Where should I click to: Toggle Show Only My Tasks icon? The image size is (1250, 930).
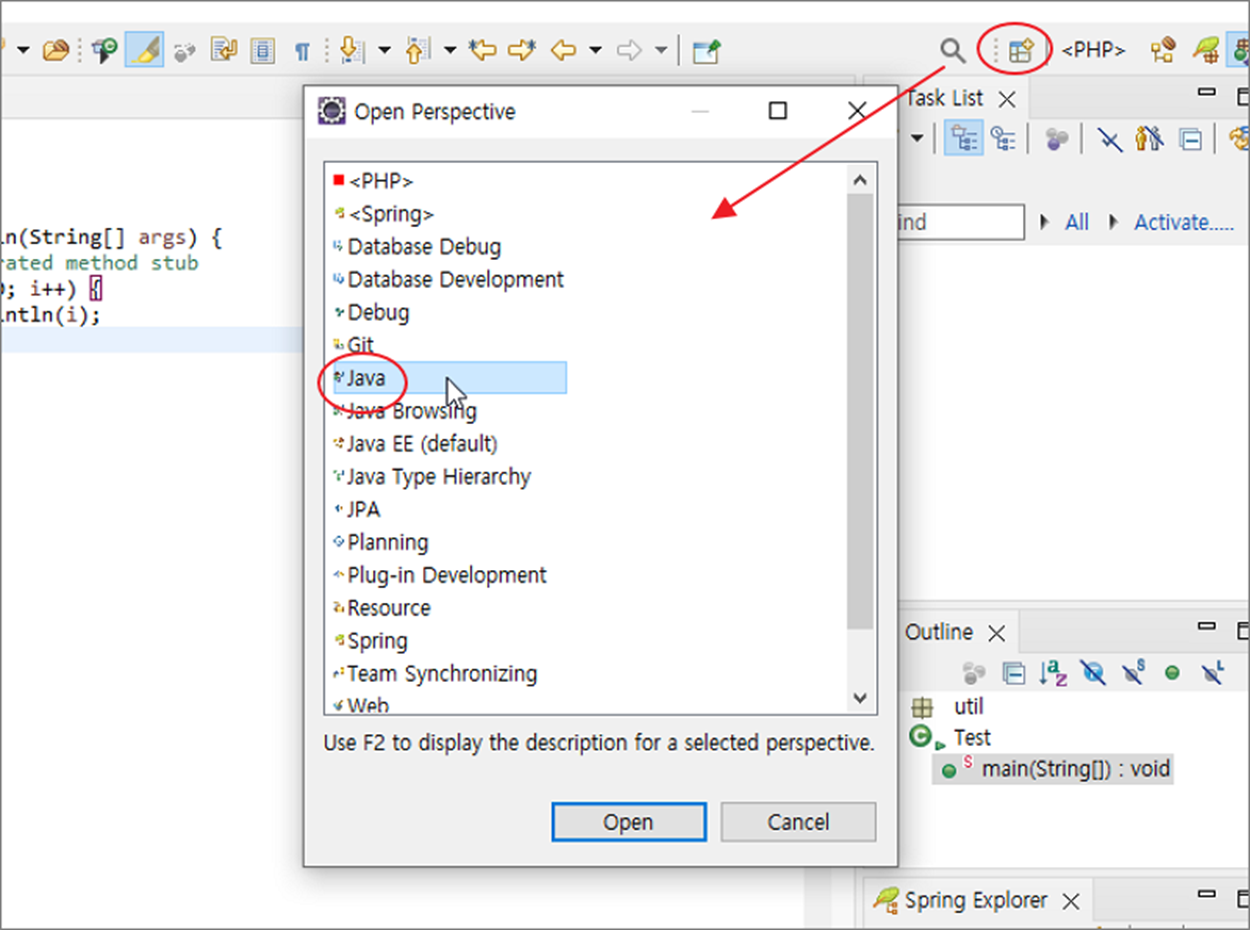coord(1149,139)
